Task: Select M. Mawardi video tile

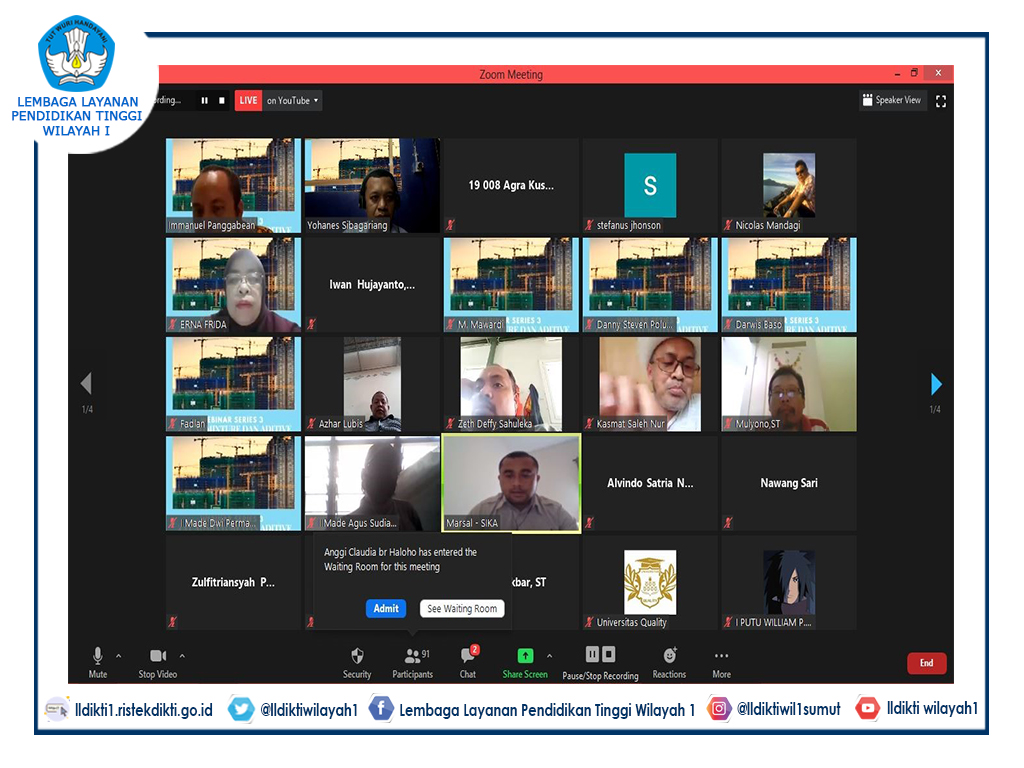Action: click(511, 285)
